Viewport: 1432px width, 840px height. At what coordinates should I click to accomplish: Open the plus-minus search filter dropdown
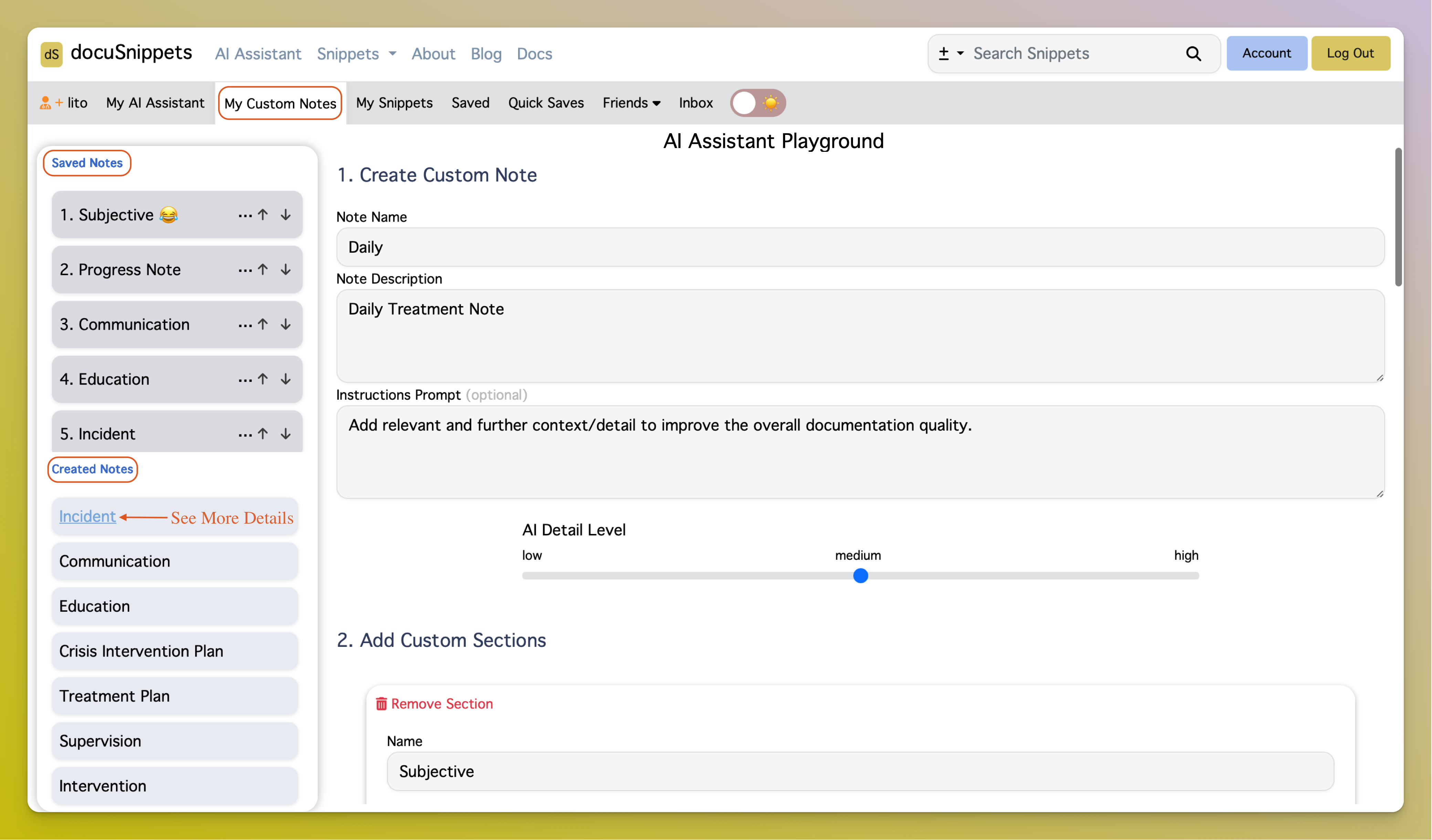tap(951, 53)
